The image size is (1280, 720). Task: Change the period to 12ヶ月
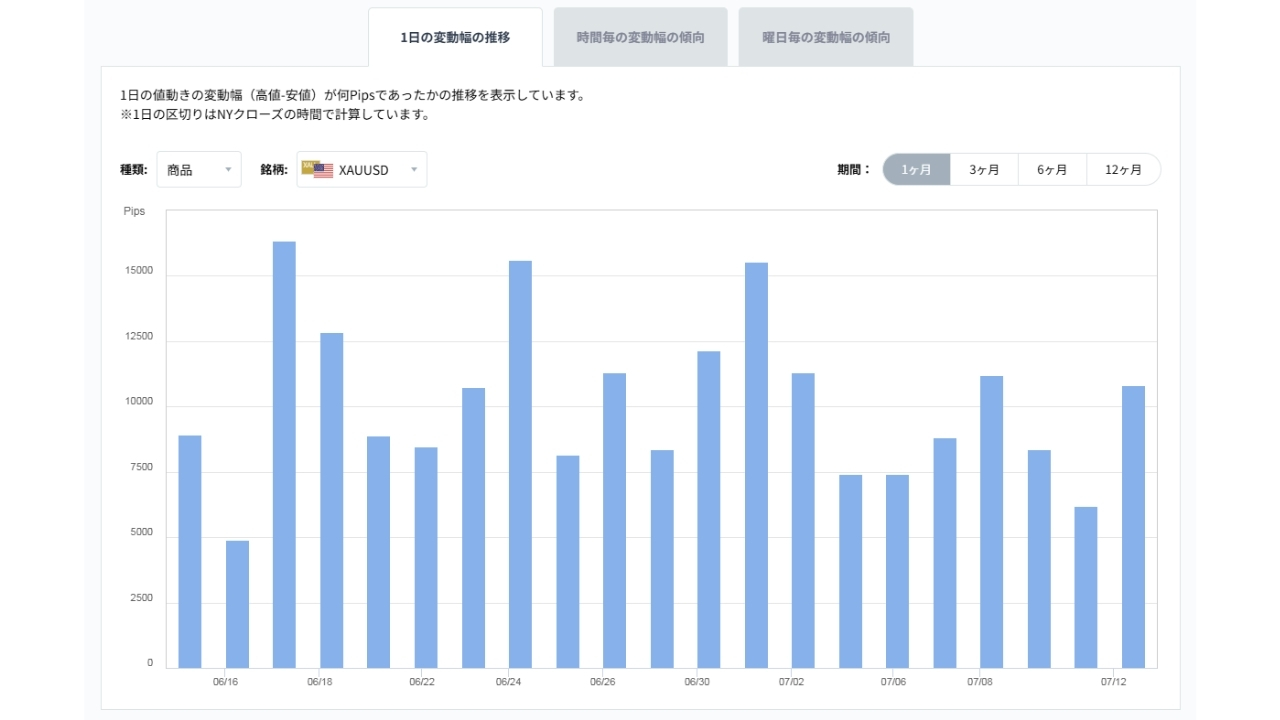[x=1123, y=169]
